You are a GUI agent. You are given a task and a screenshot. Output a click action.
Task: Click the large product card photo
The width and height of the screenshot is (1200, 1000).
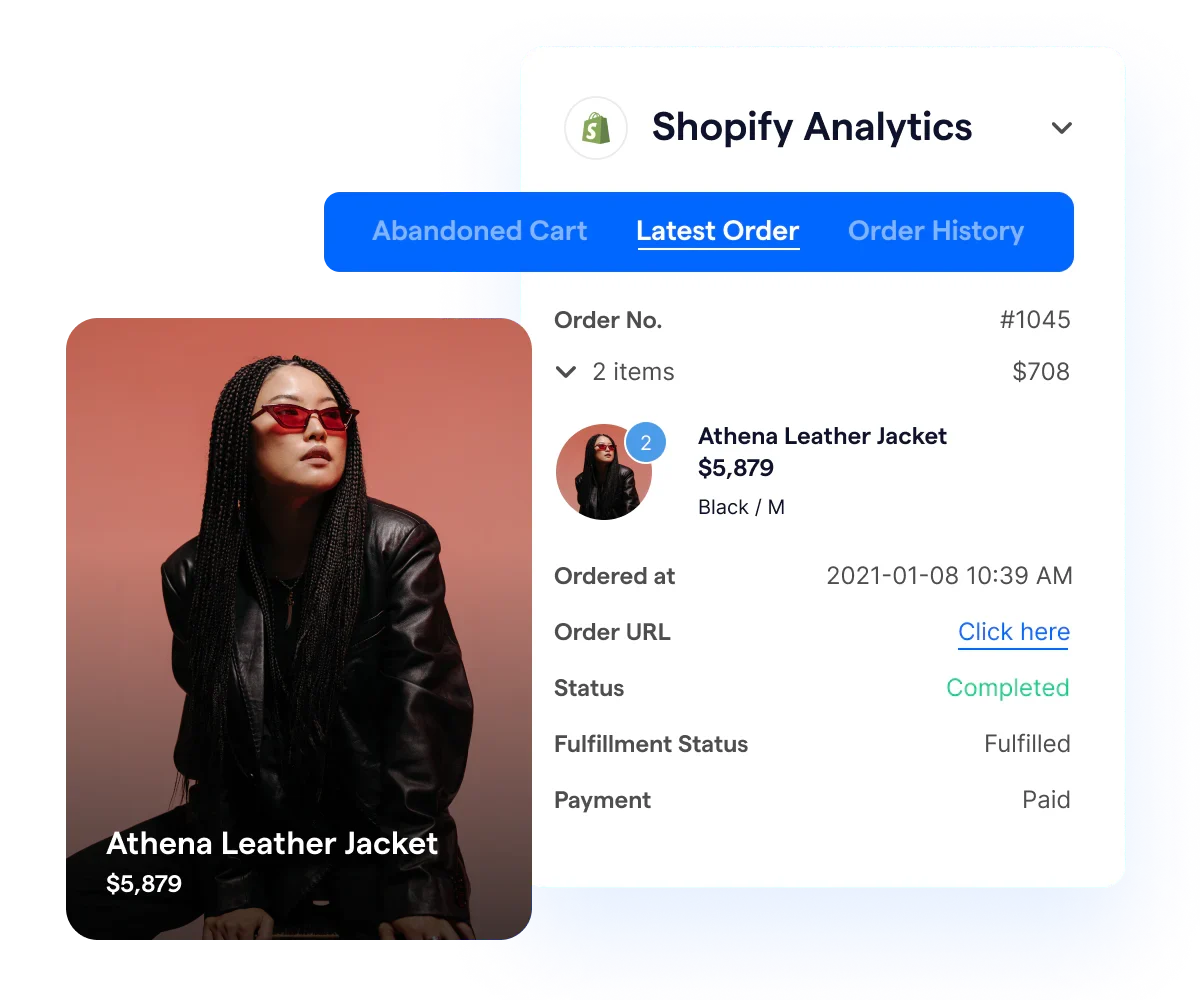(x=299, y=629)
